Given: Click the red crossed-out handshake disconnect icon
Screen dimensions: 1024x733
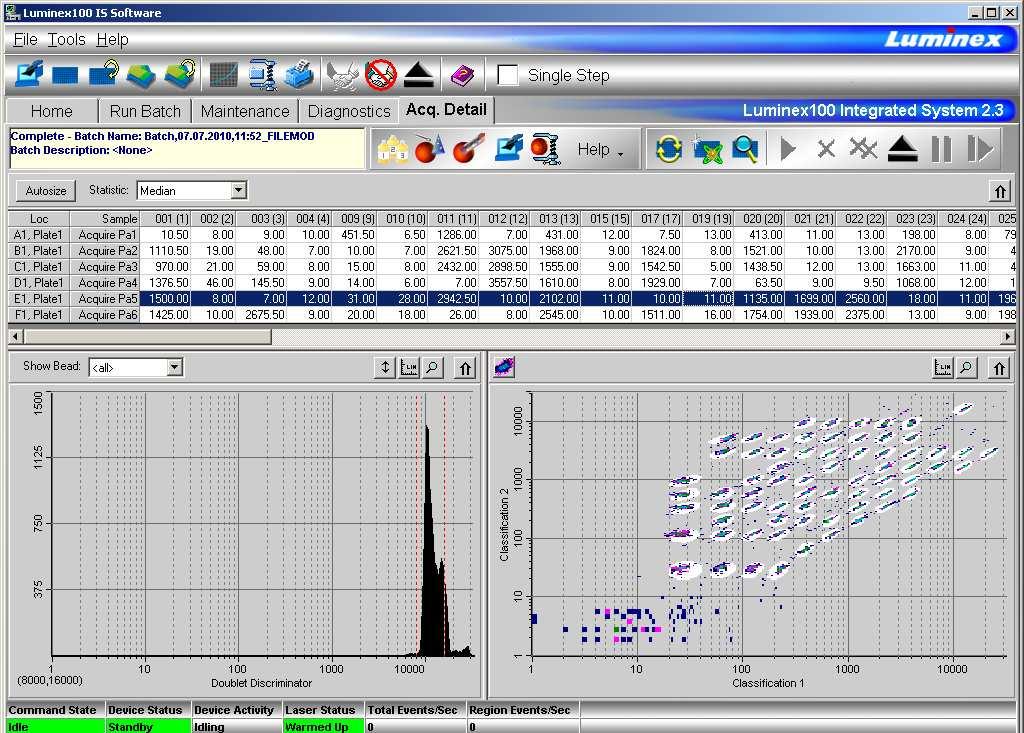Looking at the screenshot, I should [381, 75].
